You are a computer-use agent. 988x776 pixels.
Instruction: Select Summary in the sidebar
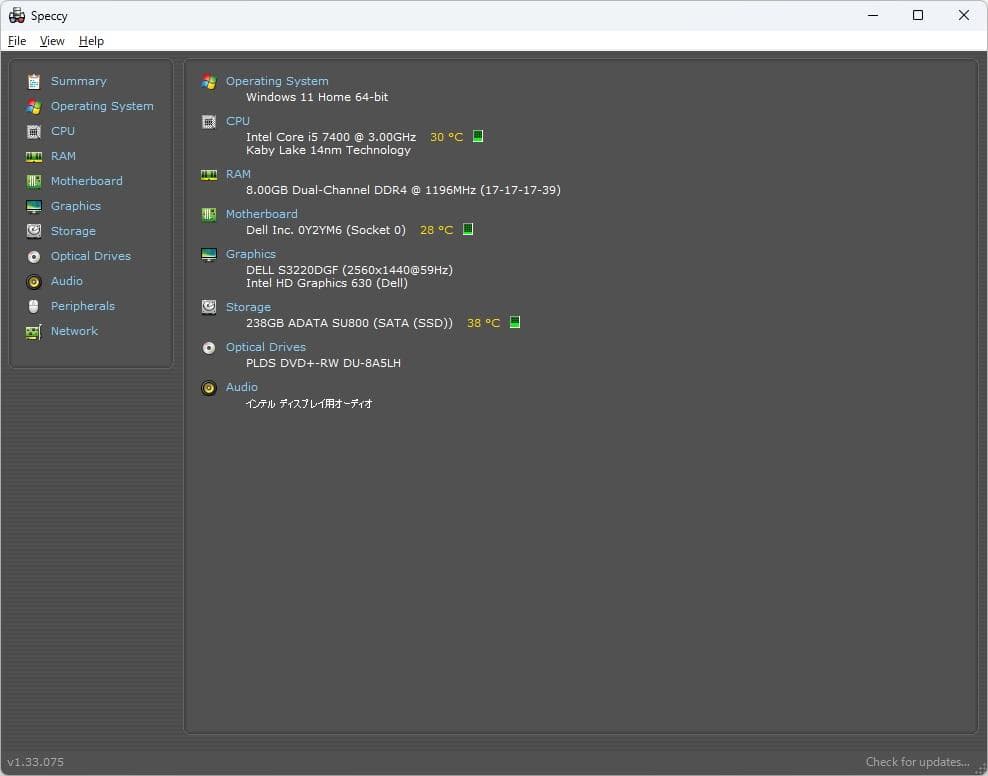(x=78, y=81)
